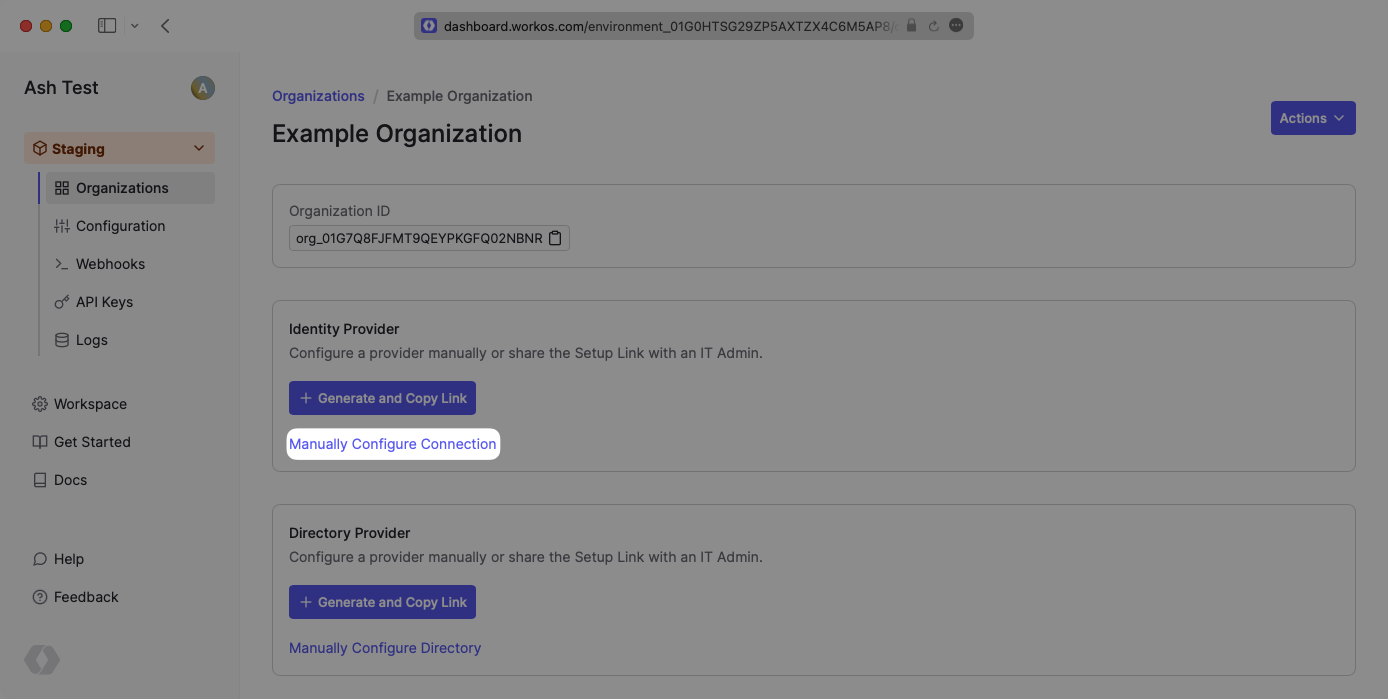Click Organizations breadcrumb link
Viewport: 1388px width, 699px height.
point(318,96)
